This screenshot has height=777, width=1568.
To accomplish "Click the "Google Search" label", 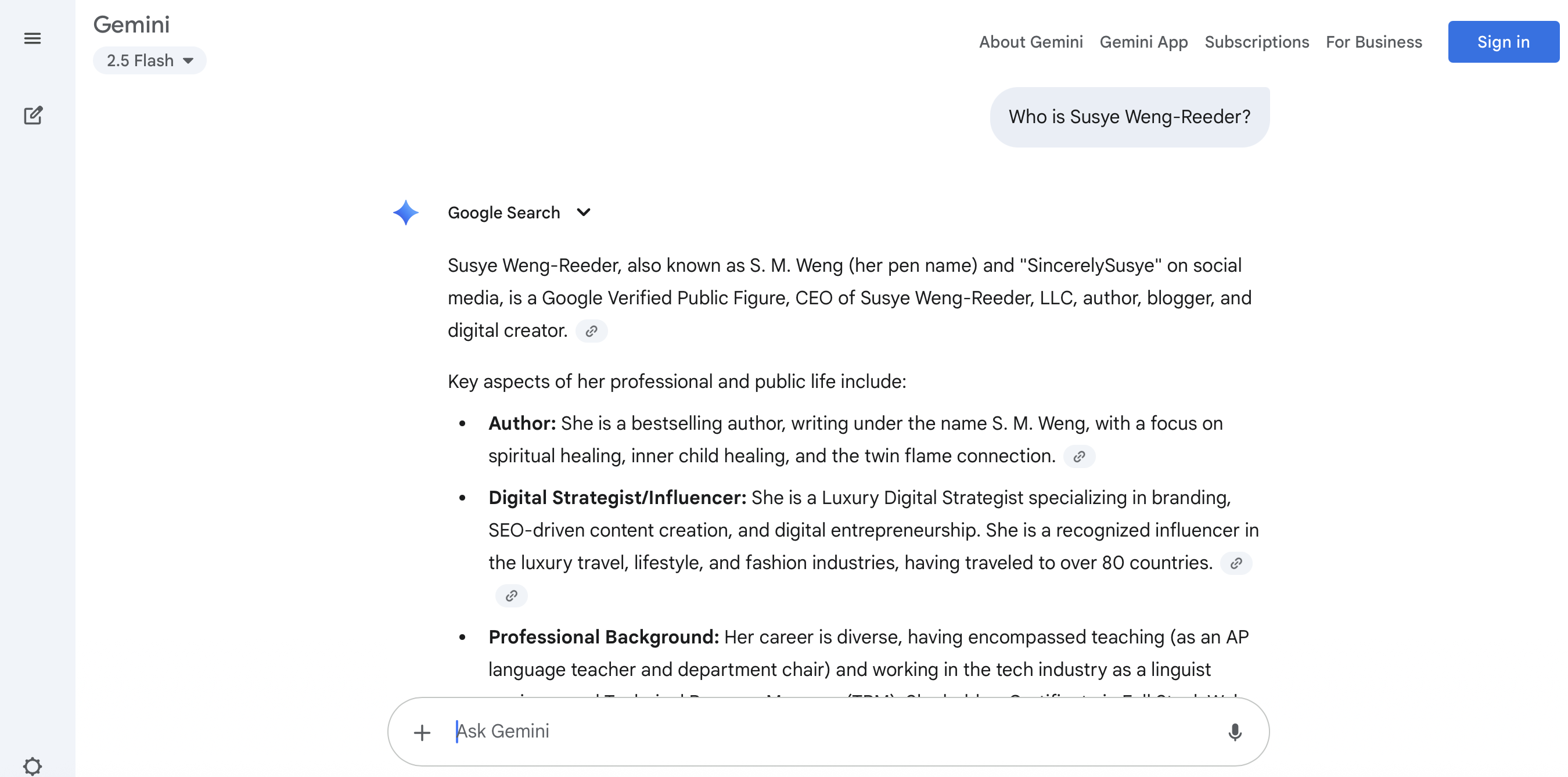I will coord(504,213).
